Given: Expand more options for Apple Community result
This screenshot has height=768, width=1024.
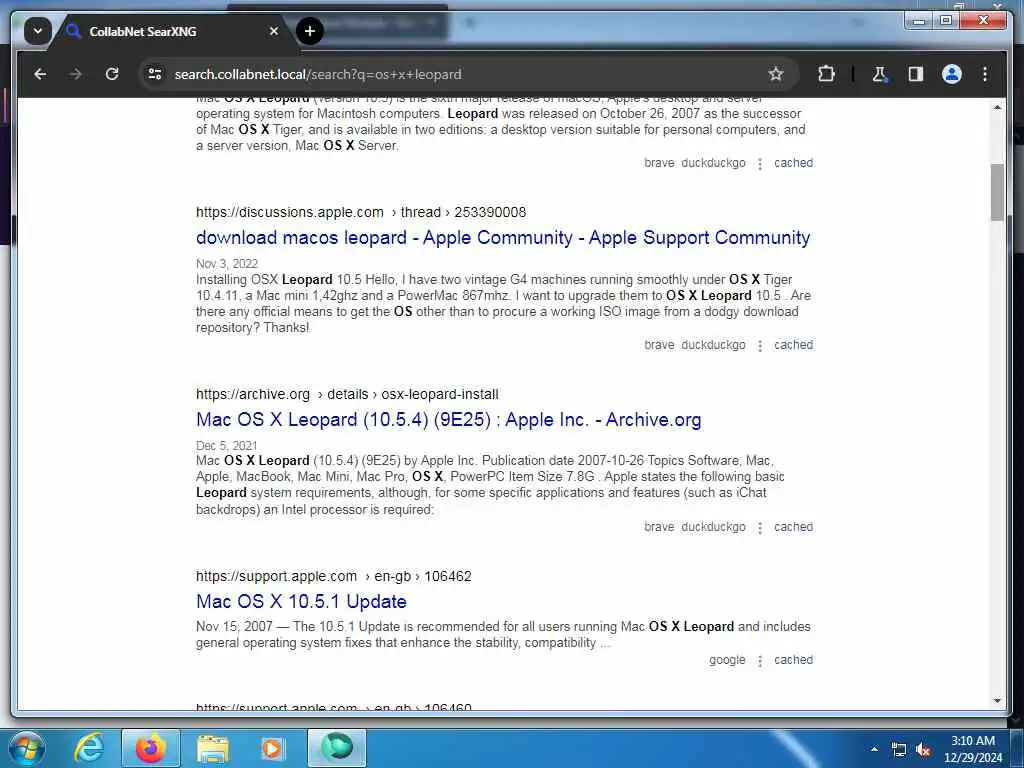Looking at the screenshot, I should (760, 345).
